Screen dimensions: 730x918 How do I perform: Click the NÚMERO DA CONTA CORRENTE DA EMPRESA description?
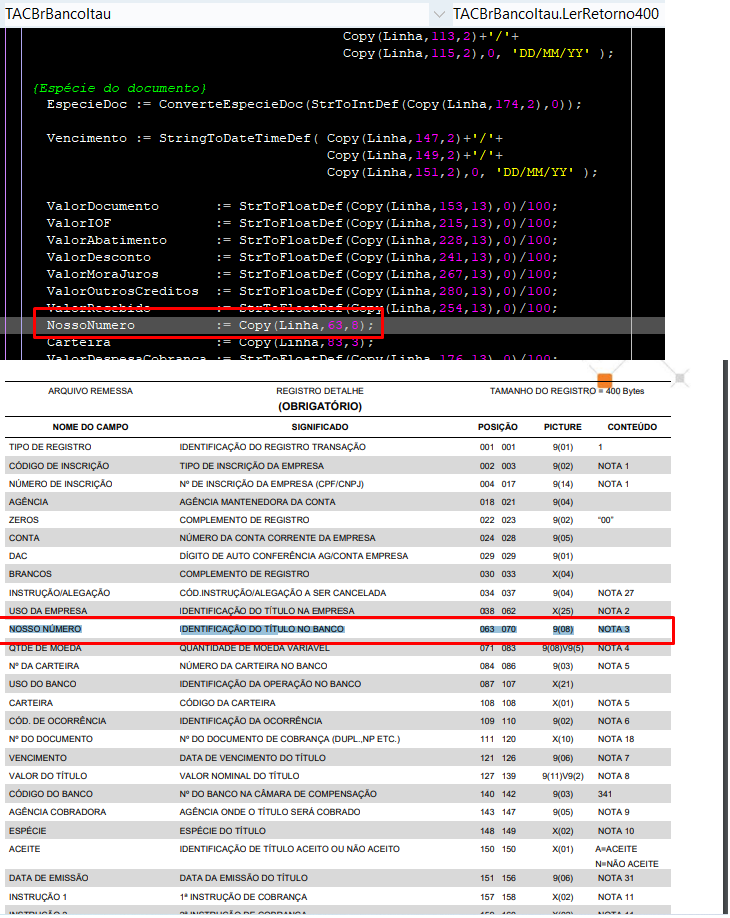point(277,538)
